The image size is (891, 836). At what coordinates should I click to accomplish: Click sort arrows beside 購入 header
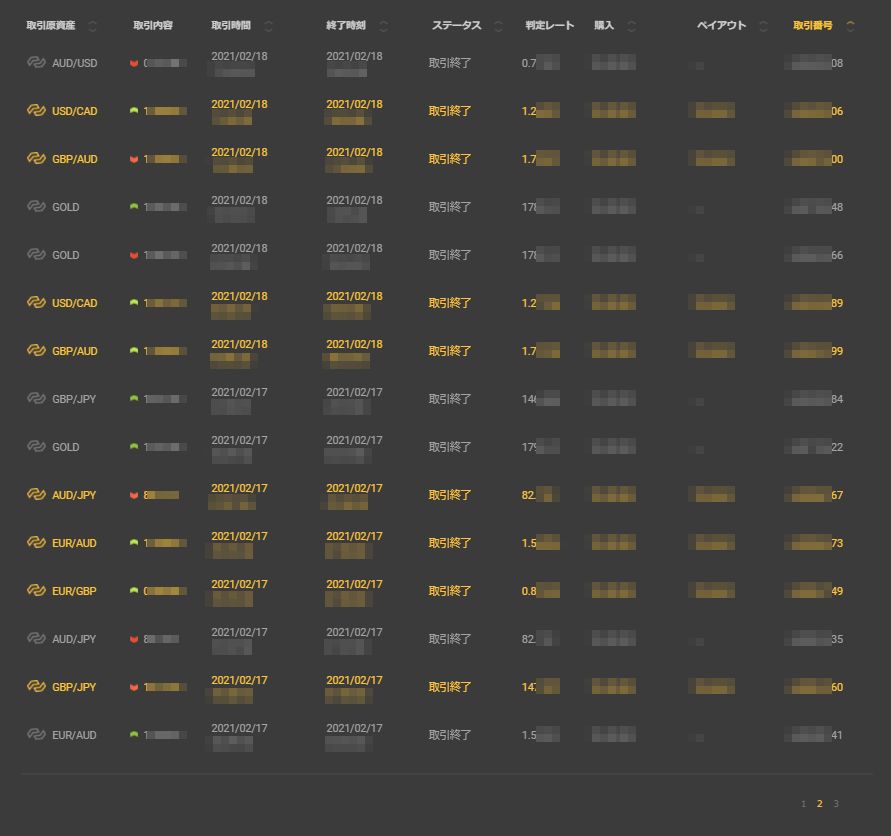631,26
